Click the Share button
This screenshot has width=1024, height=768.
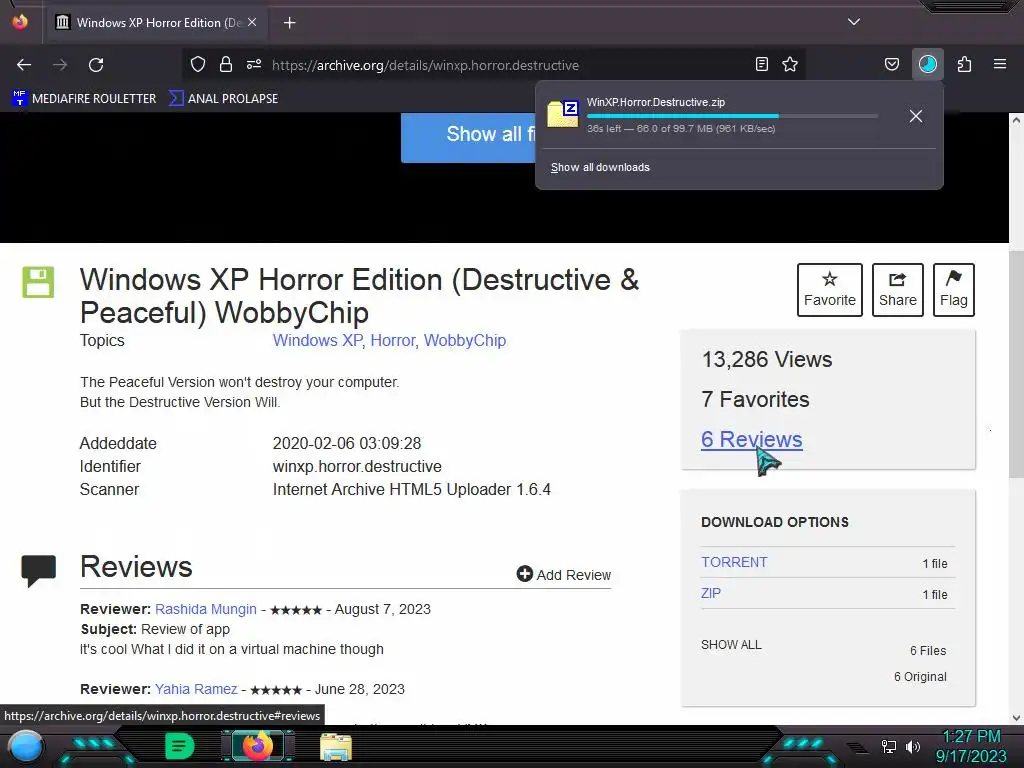897,290
